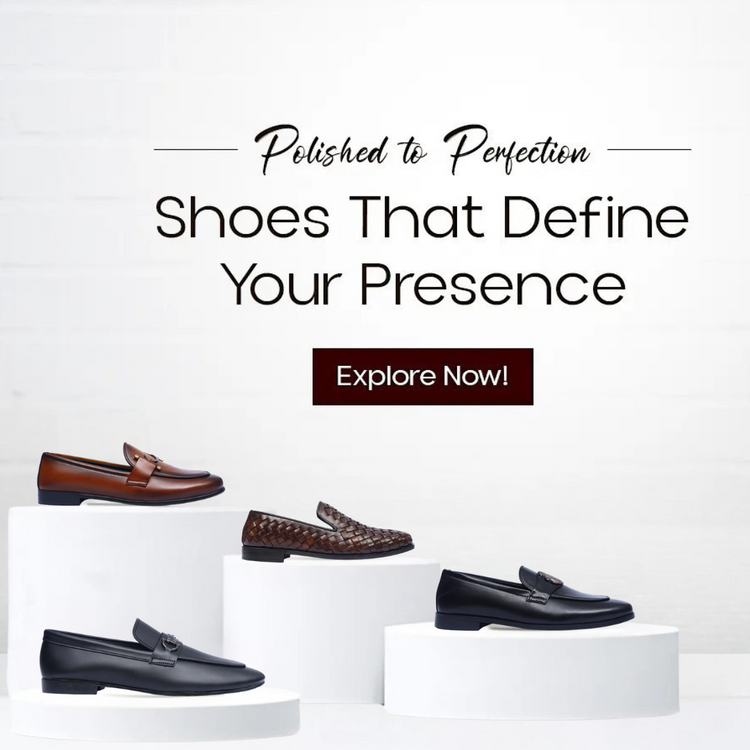Click the Polished to Perfection script tagline
Screen dimensions: 750x750
coord(422,150)
